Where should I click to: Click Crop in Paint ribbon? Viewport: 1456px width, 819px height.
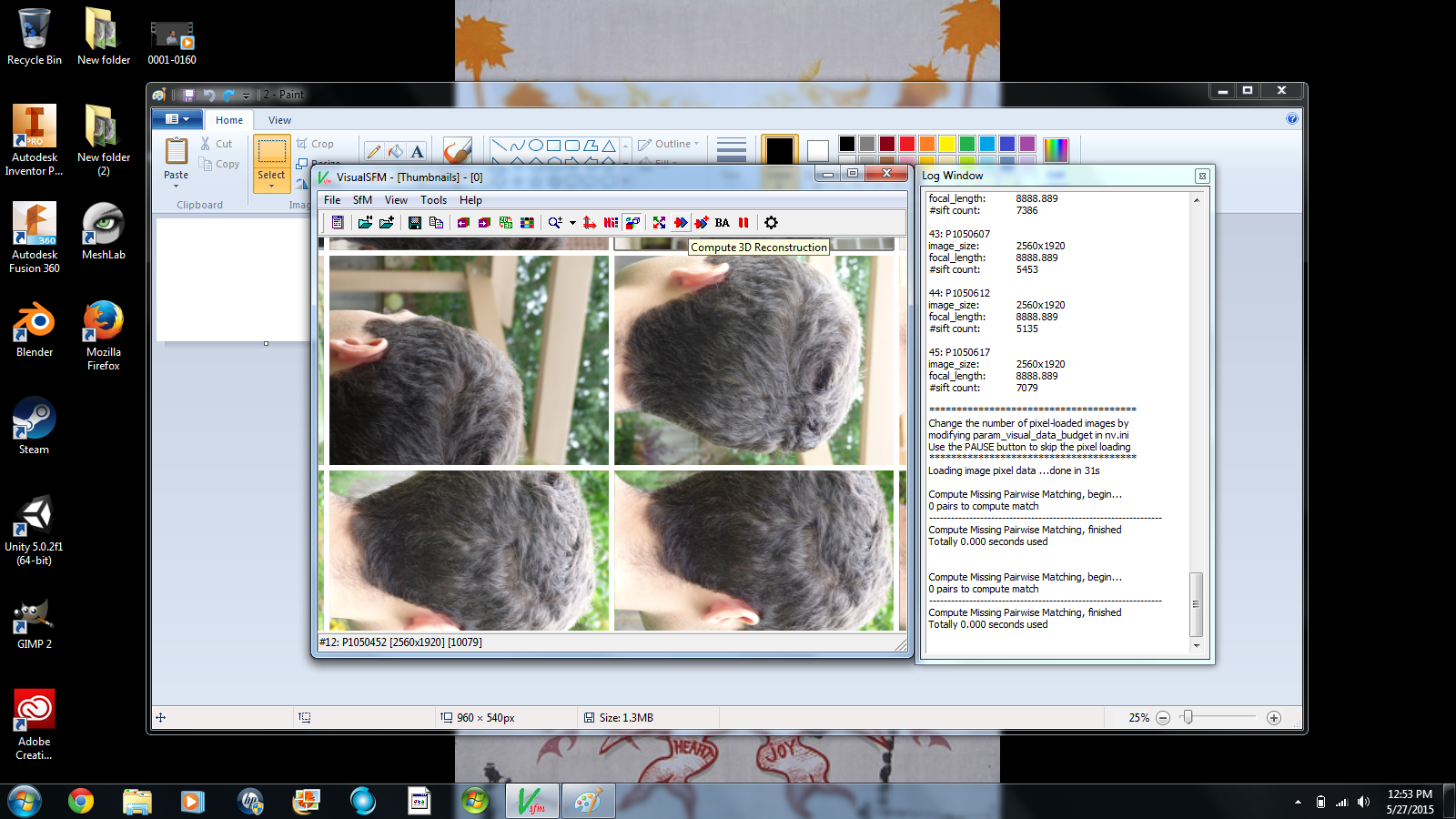click(x=315, y=144)
